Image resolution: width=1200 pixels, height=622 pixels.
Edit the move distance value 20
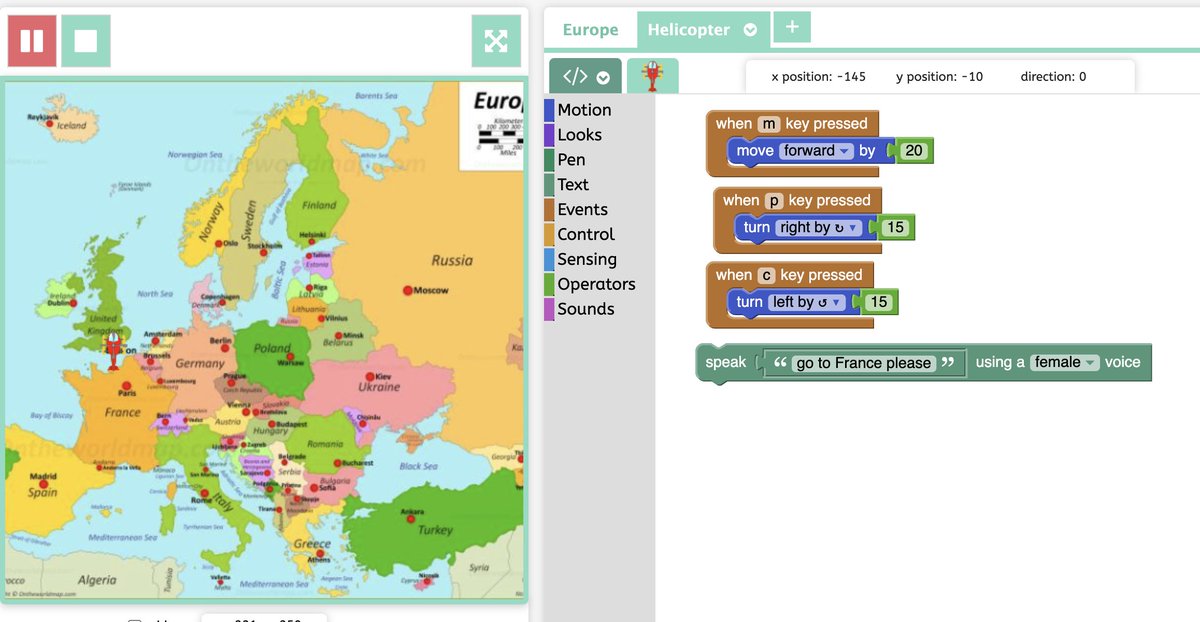[x=913, y=151]
